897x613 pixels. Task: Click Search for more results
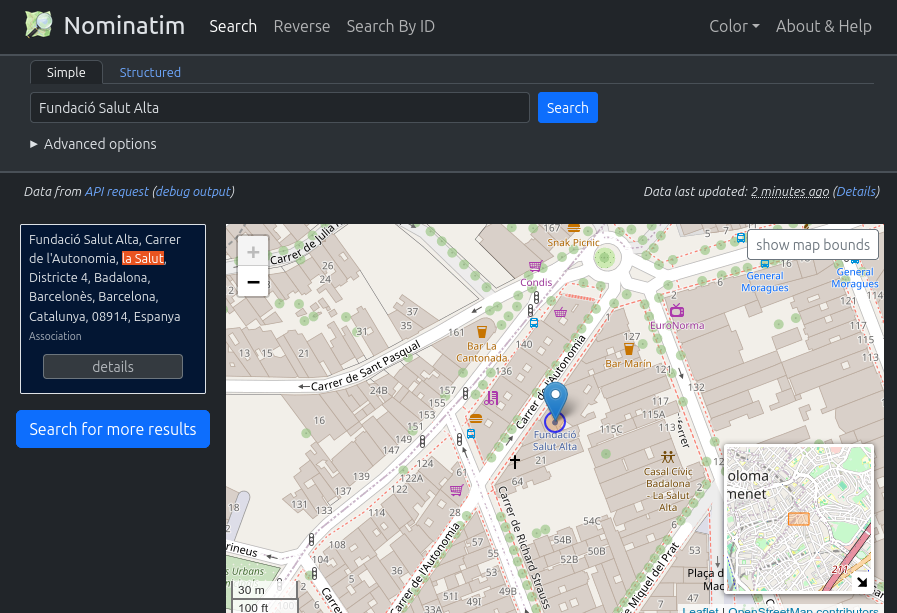point(113,429)
